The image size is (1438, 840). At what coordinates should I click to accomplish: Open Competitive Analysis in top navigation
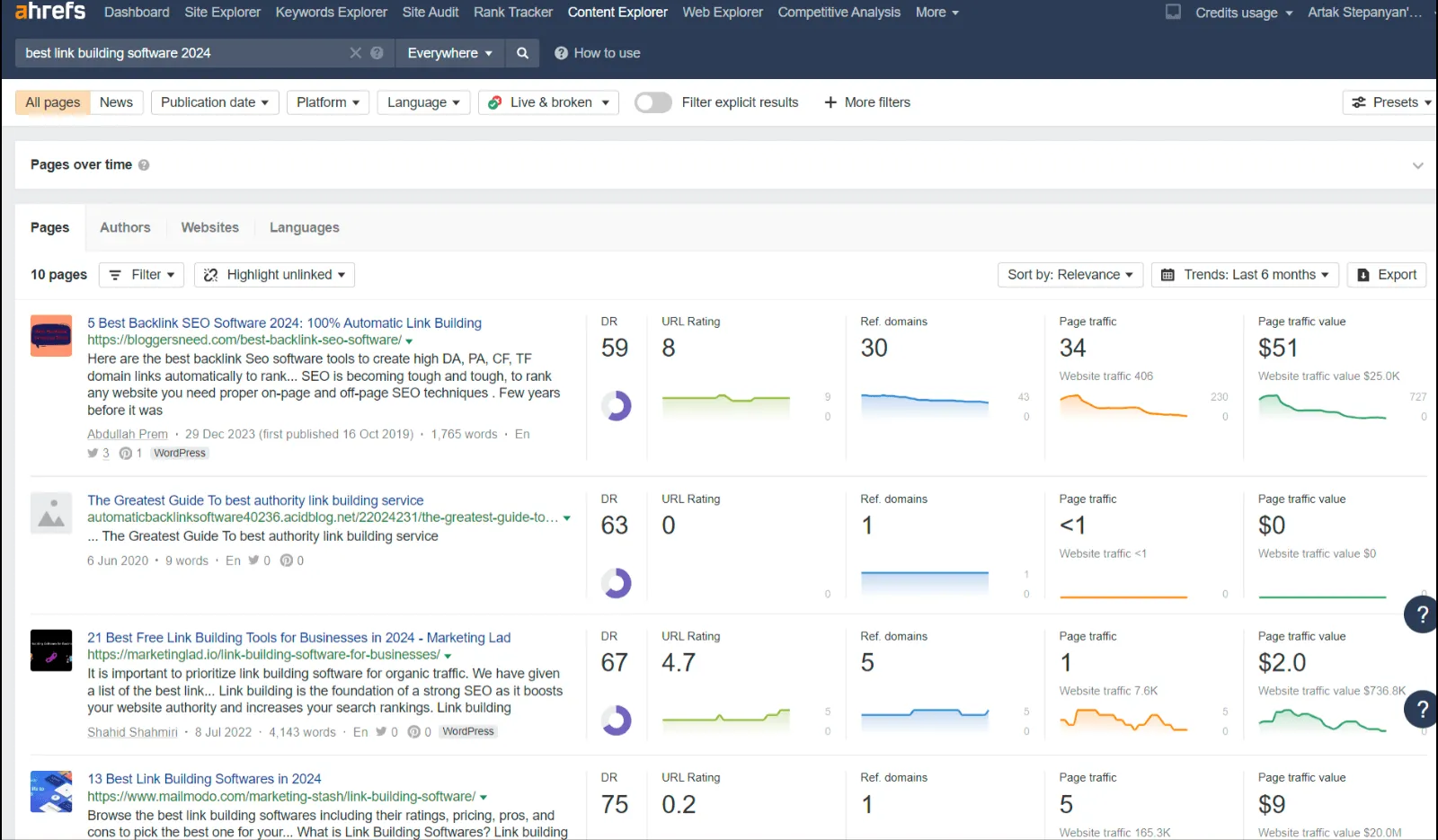coord(839,13)
